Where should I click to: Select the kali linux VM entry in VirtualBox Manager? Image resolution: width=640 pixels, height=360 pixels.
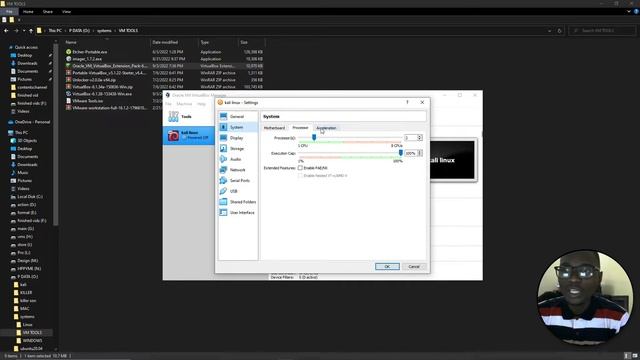(x=189, y=135)
